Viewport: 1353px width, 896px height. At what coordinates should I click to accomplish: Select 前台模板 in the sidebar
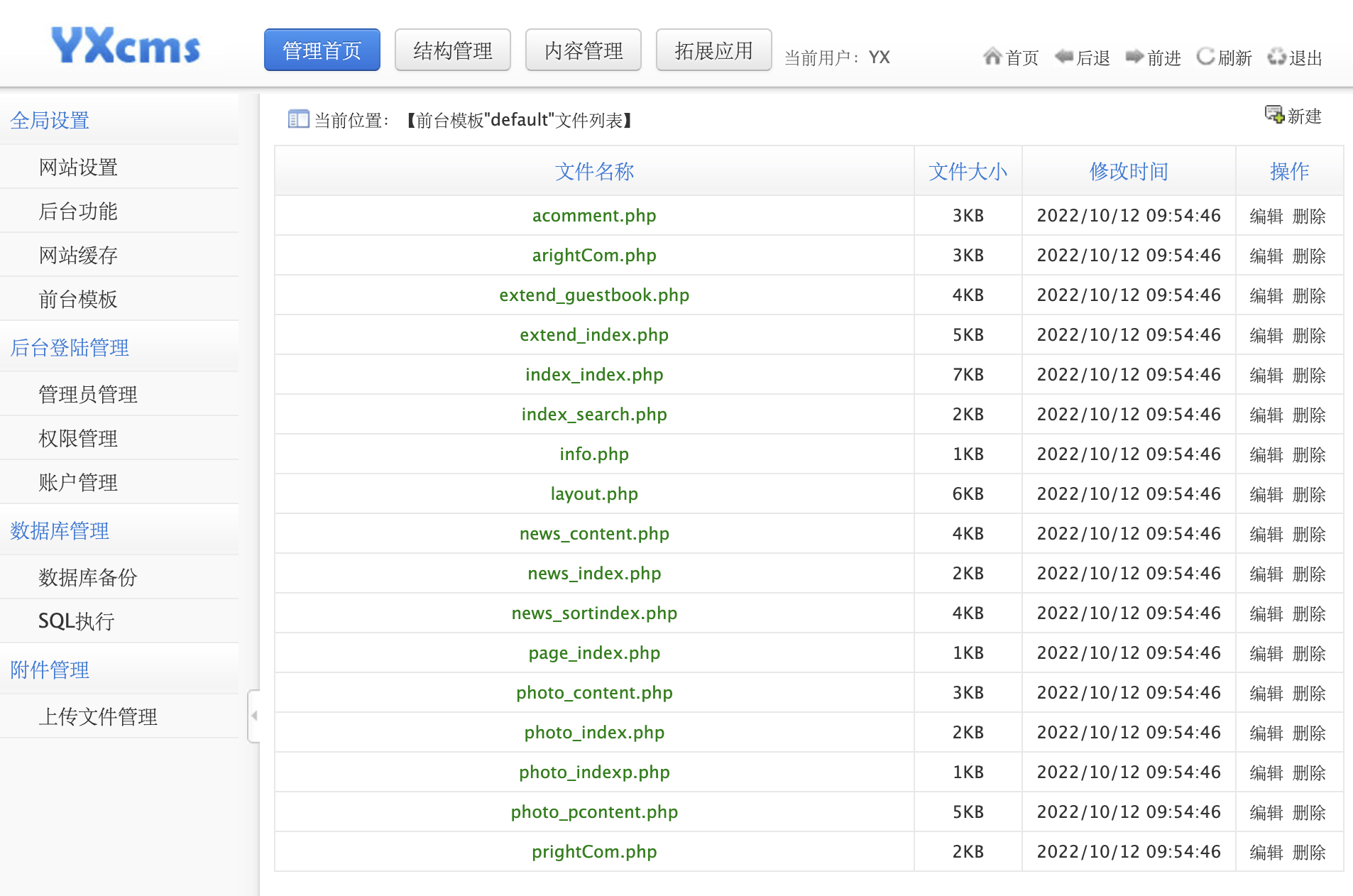[x=78, y=300]
